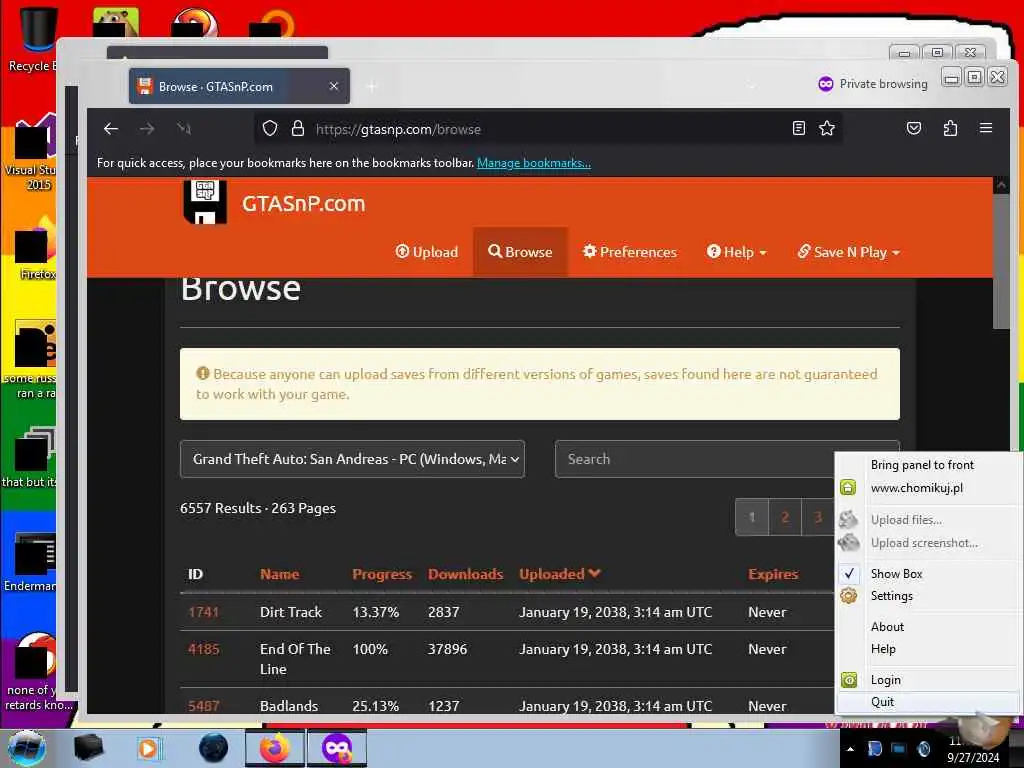Sort table by Downloads column
This screenshot has height=768, width=1024.
coord(465,574)
